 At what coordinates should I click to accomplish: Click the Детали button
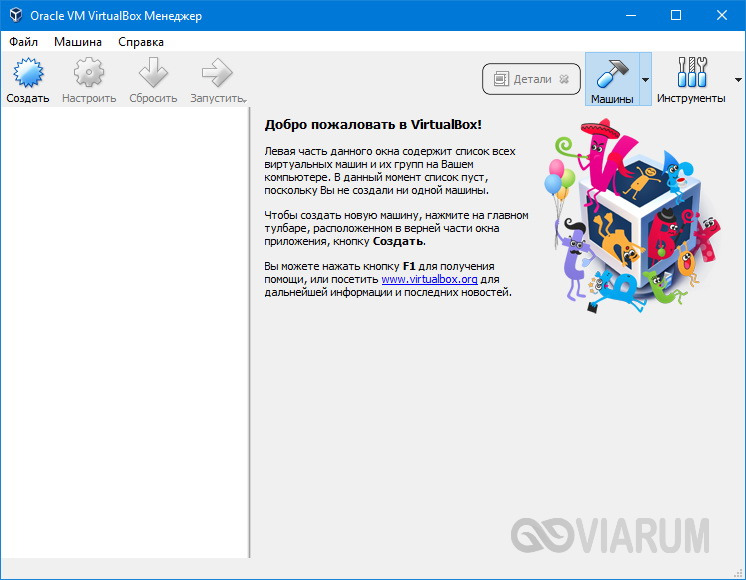pyautogui.click(x=531, y=79)
